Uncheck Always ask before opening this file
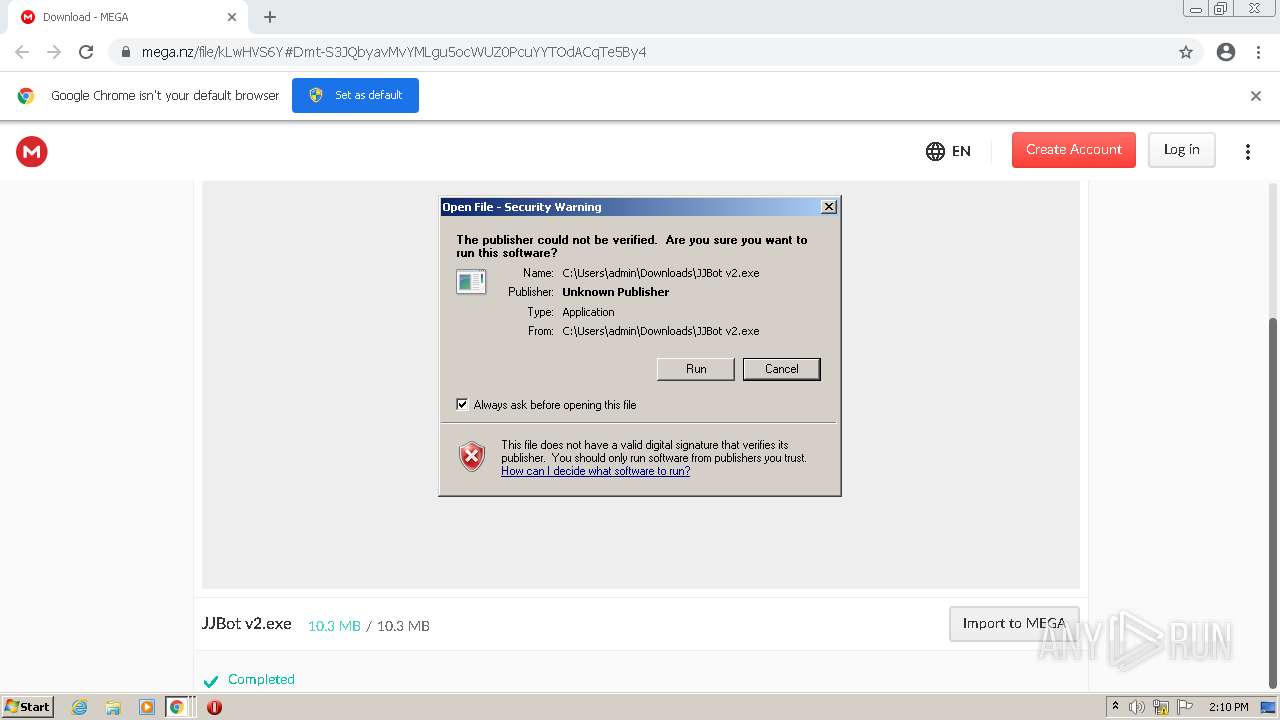The image size is (1280, 720). click(462, 404)
